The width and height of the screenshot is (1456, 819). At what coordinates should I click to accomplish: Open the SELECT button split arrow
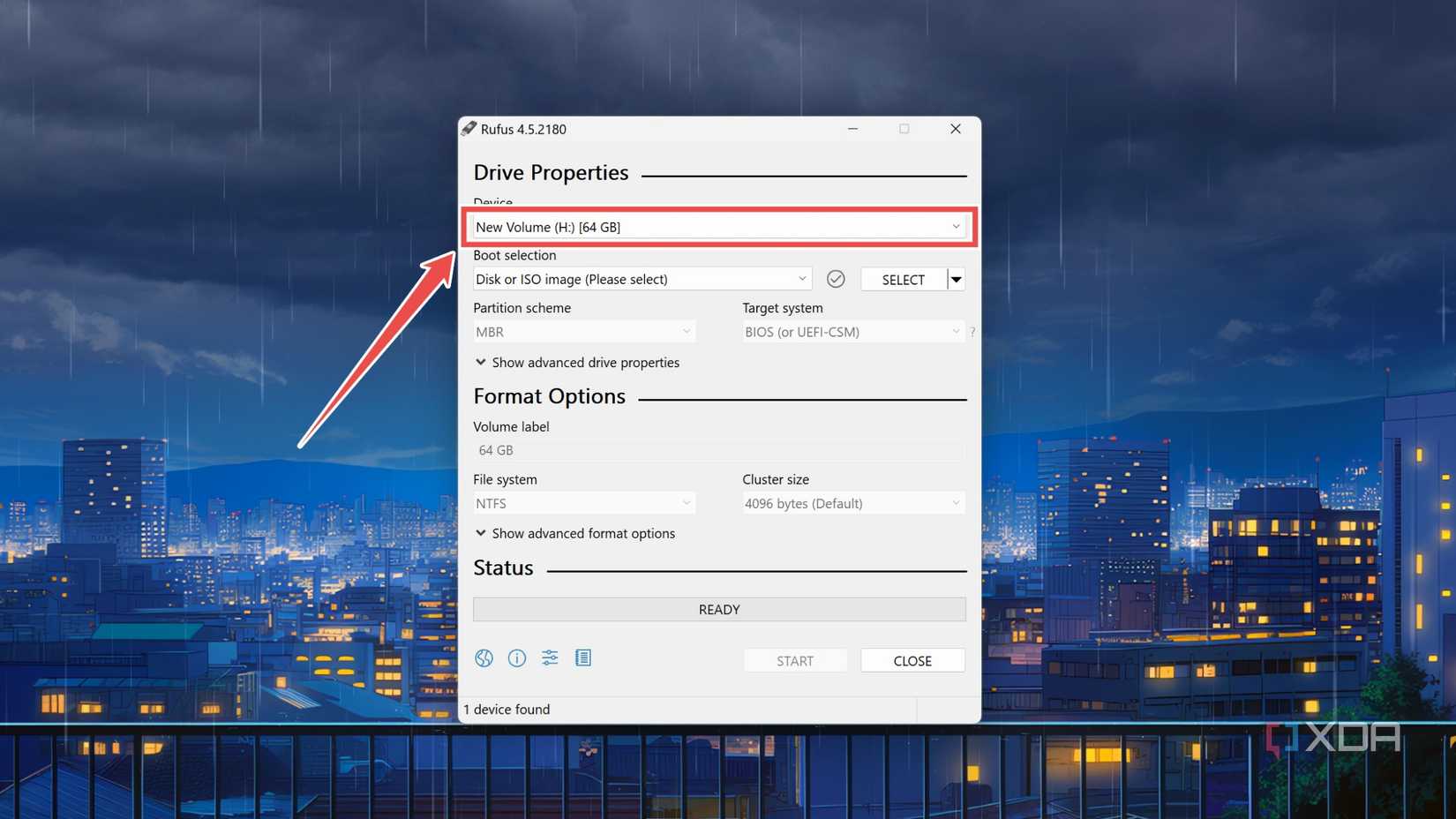(957, 279)
